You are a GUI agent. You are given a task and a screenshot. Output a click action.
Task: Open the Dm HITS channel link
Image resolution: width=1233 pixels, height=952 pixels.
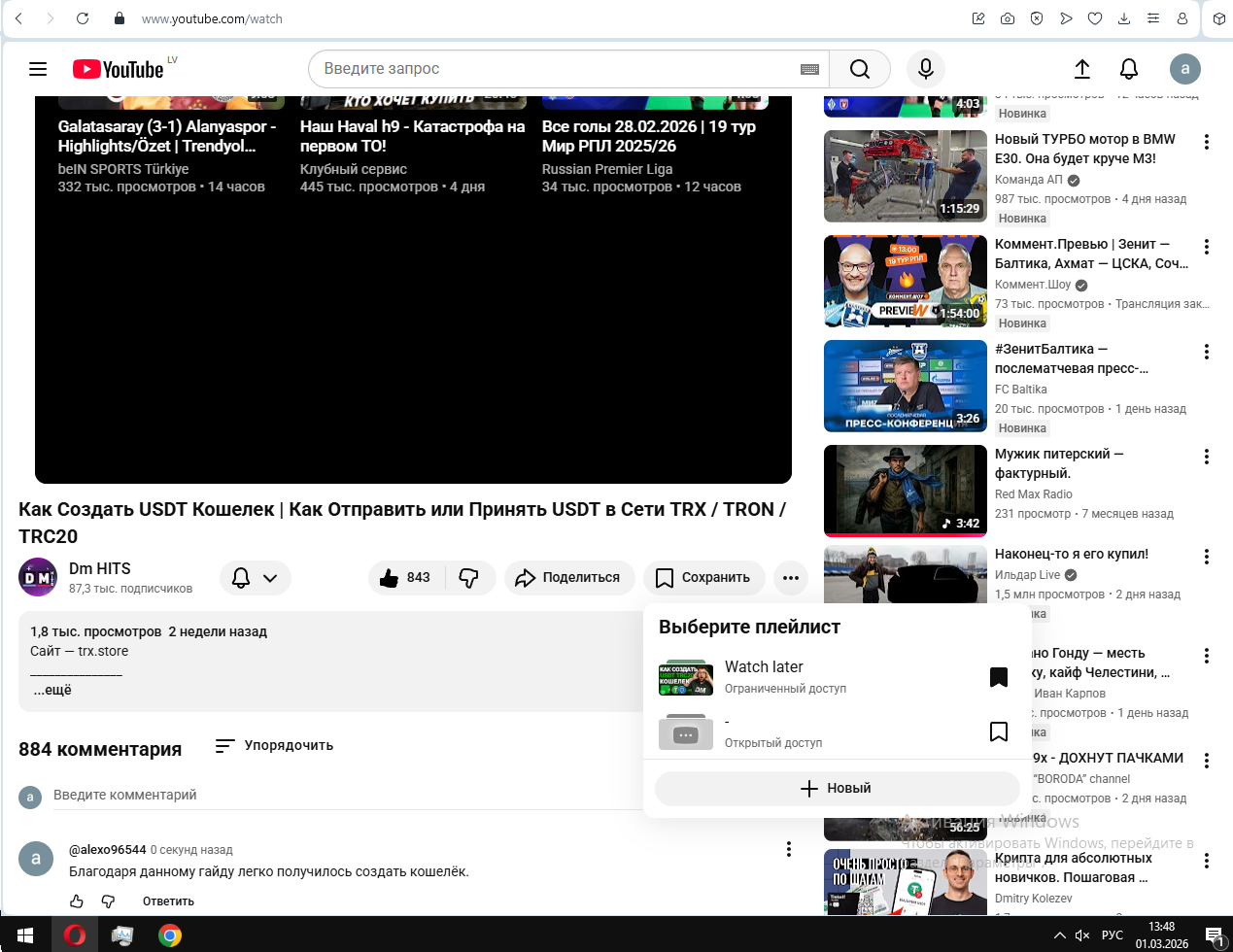pyautogui.click(x=99, y=568)
